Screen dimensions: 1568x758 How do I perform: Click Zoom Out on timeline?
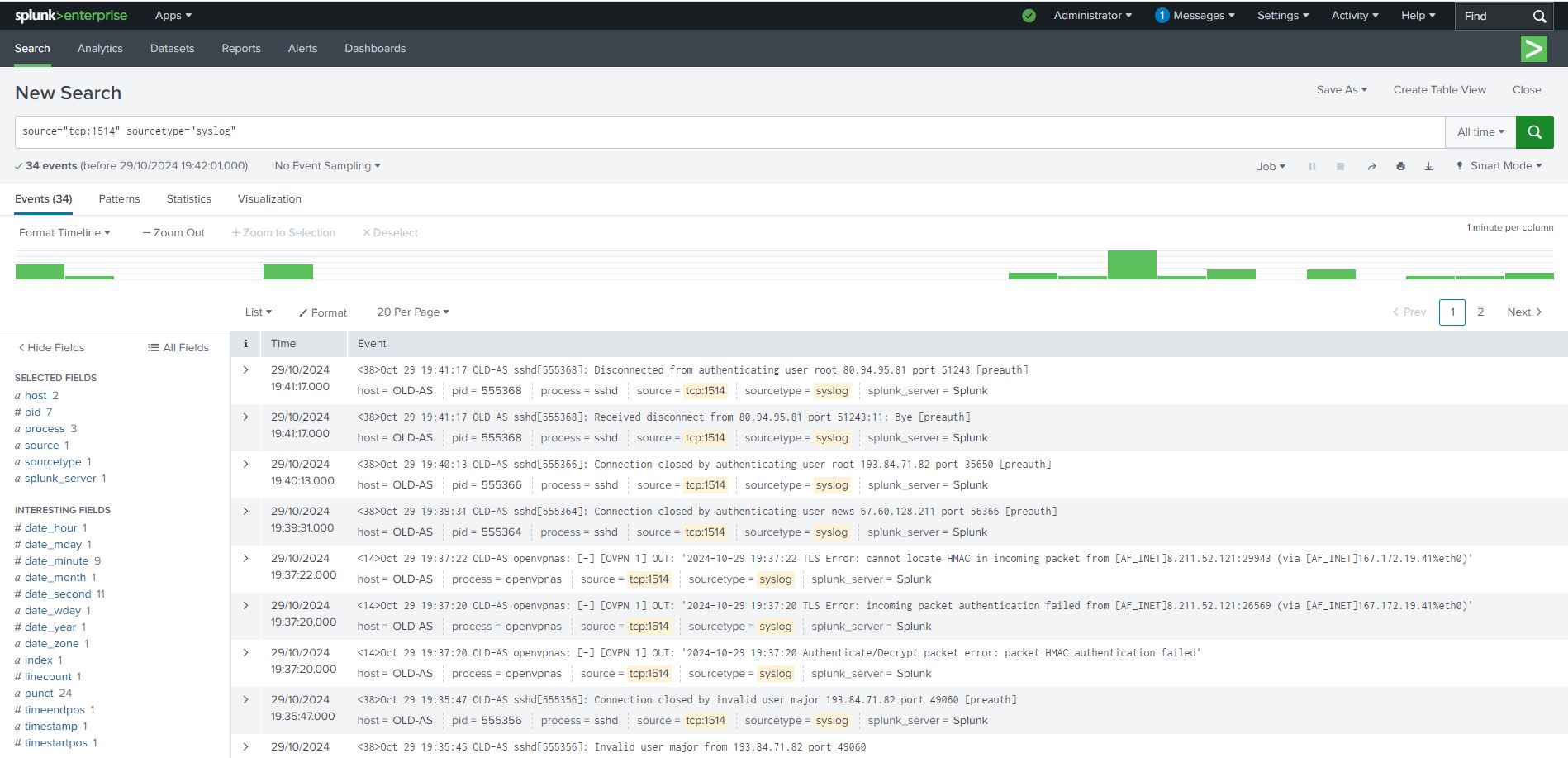pos(173,233)
